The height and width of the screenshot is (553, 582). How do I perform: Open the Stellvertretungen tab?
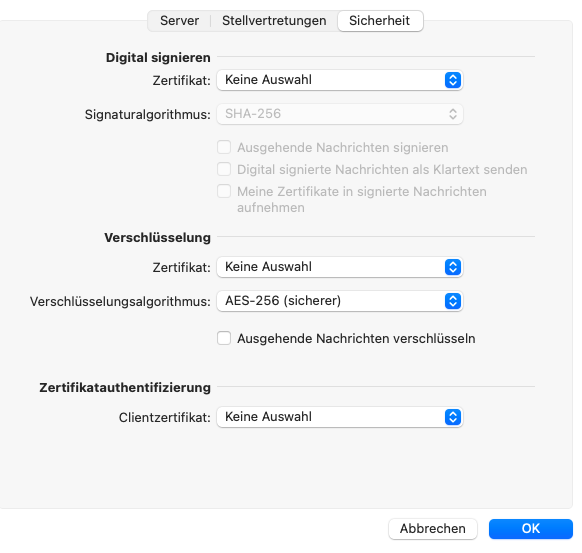pos(274,21)
